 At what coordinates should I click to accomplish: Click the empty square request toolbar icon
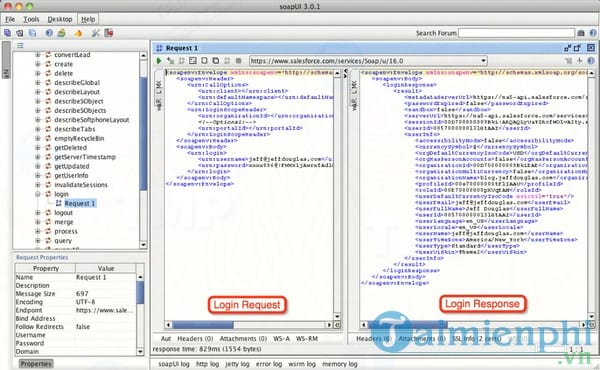pyautogui.click(x=204, y=60)
